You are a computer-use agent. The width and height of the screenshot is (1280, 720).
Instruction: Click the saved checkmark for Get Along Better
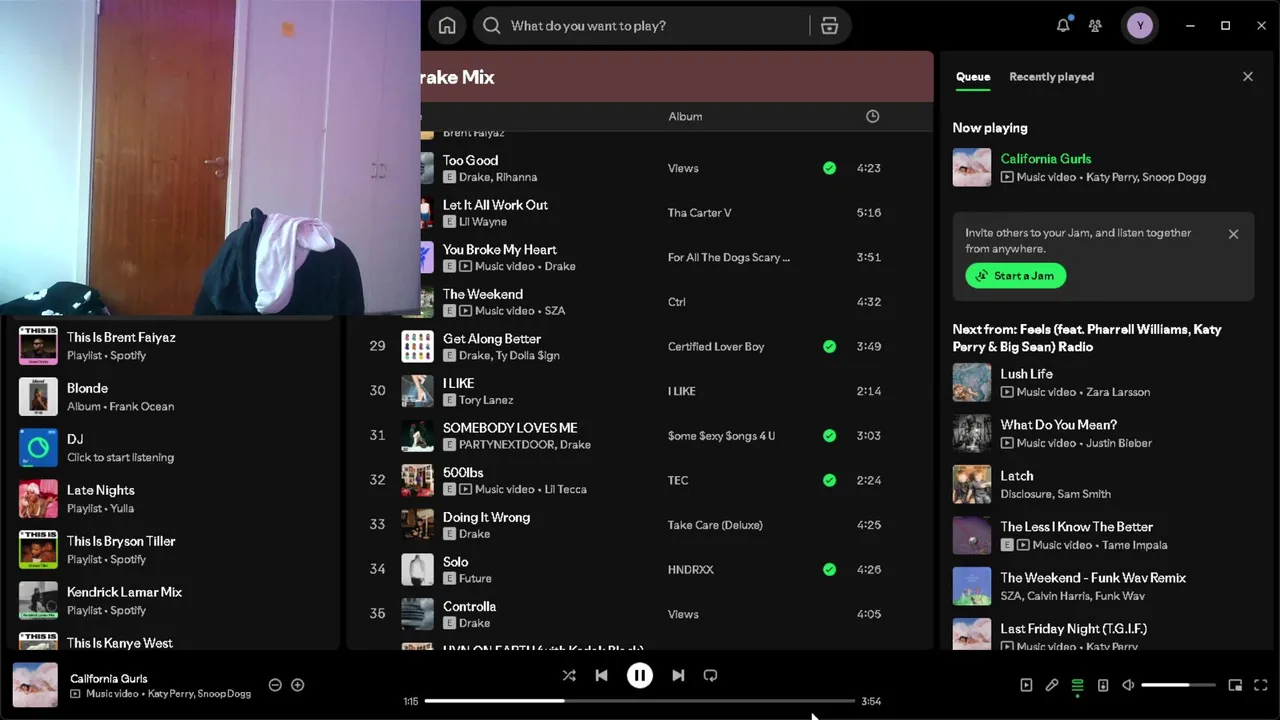829,346
